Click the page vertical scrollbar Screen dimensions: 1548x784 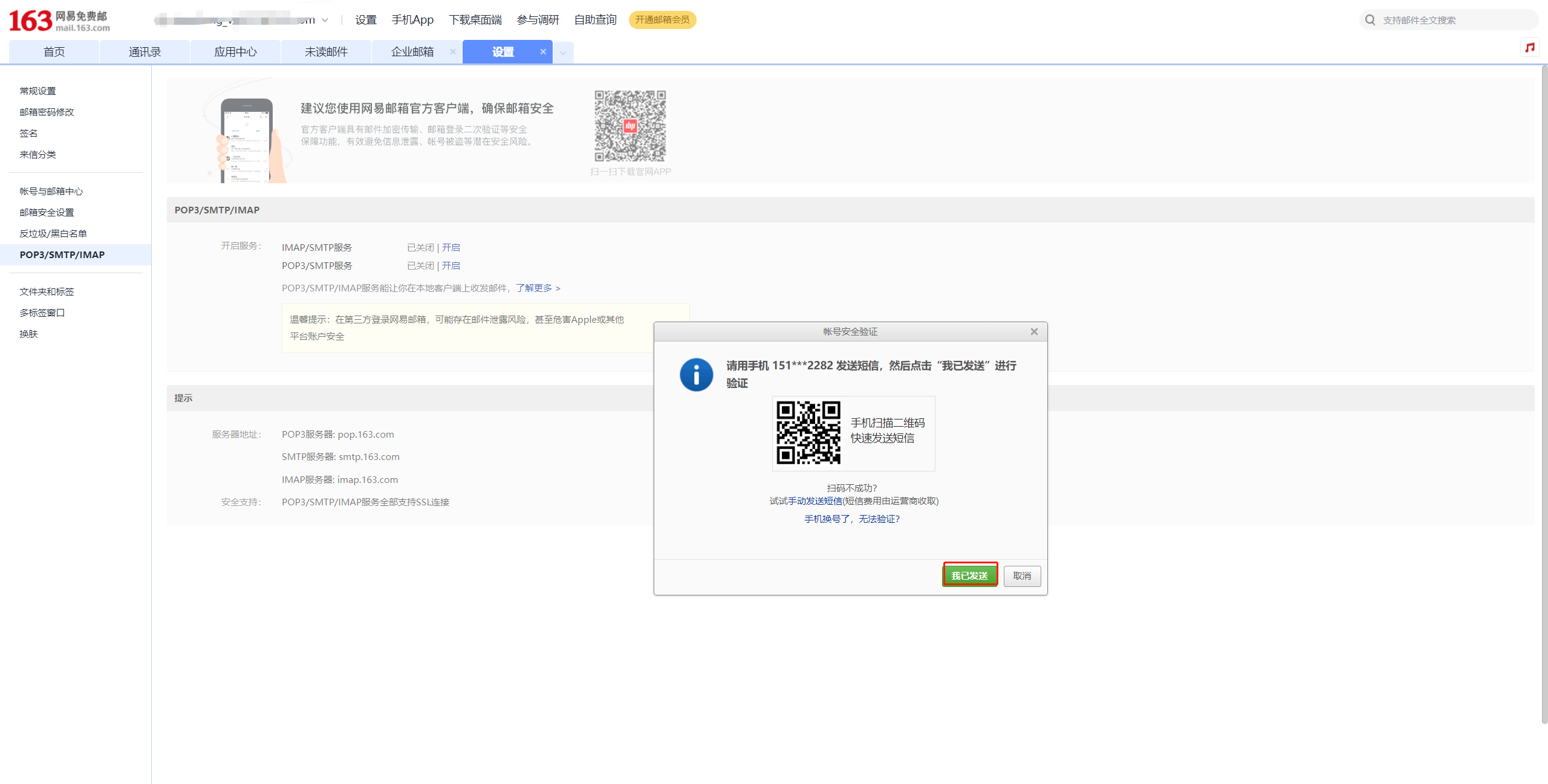(1544, 393)
